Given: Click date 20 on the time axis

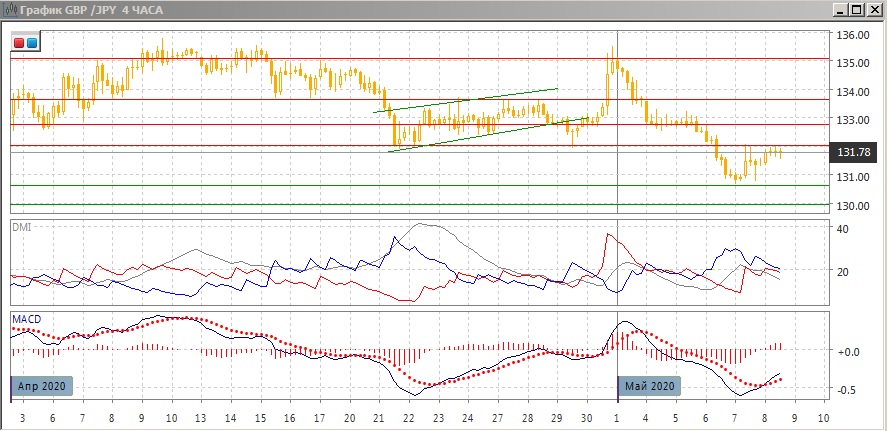Looking at the screenshot, I should tap(350, 418).
